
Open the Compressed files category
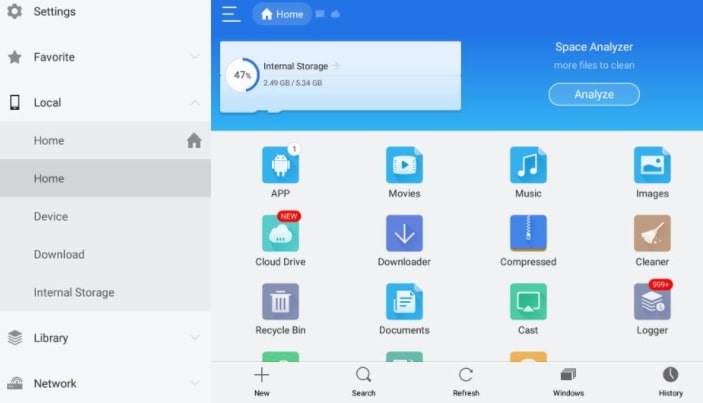[x=528, y=233]
